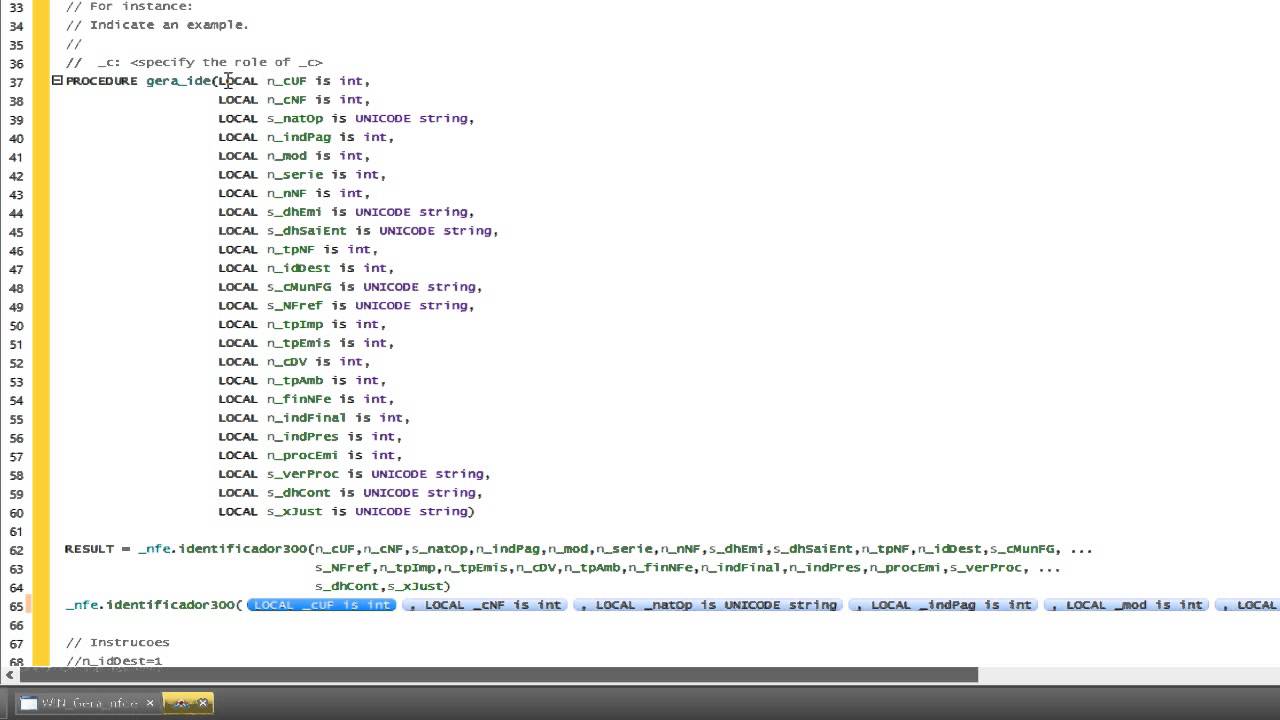Click _nfe.identificador300 on line 62
Image resolution: width=1280 pixels, height=720 pixels.
223,549
